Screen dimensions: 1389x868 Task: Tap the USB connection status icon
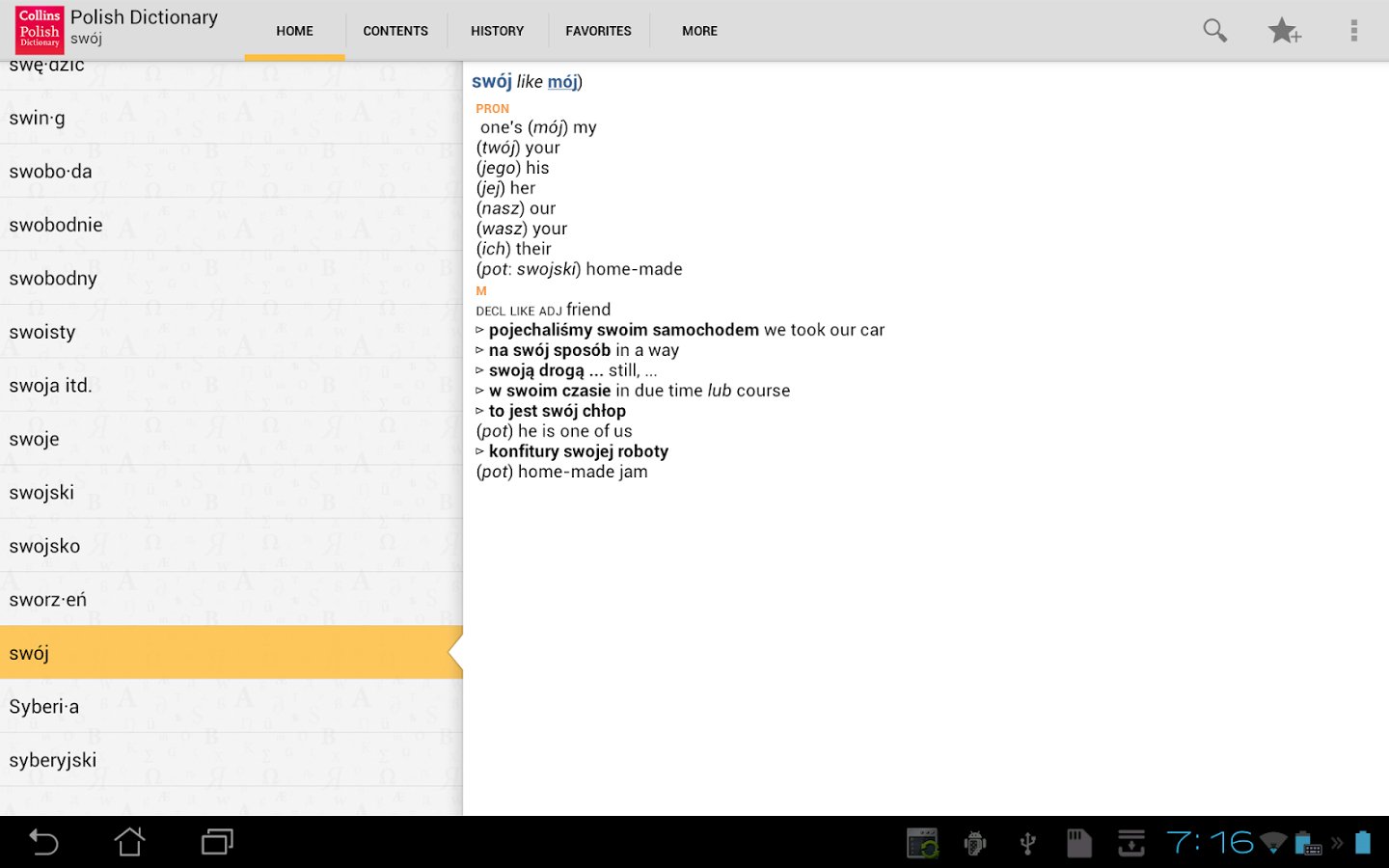pyautogui.click(x=1028, y=844)
